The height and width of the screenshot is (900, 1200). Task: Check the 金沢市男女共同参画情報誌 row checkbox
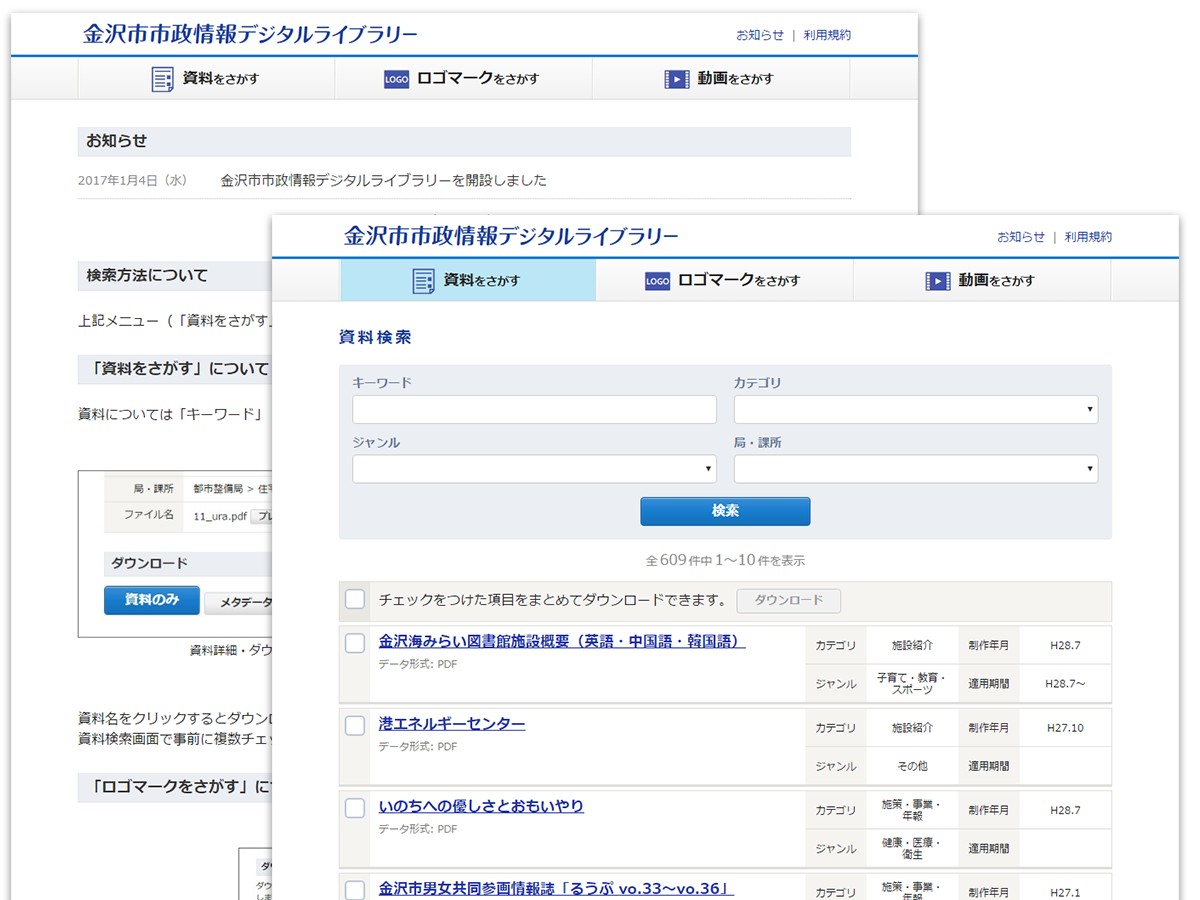coord(355,889)
